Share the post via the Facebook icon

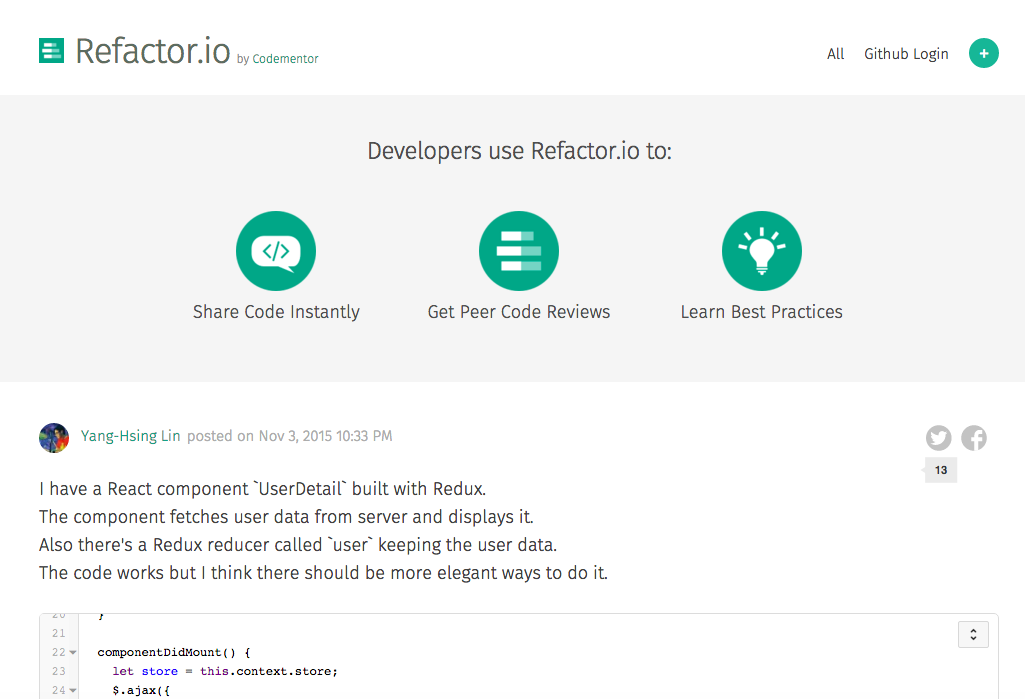(973, 437)
